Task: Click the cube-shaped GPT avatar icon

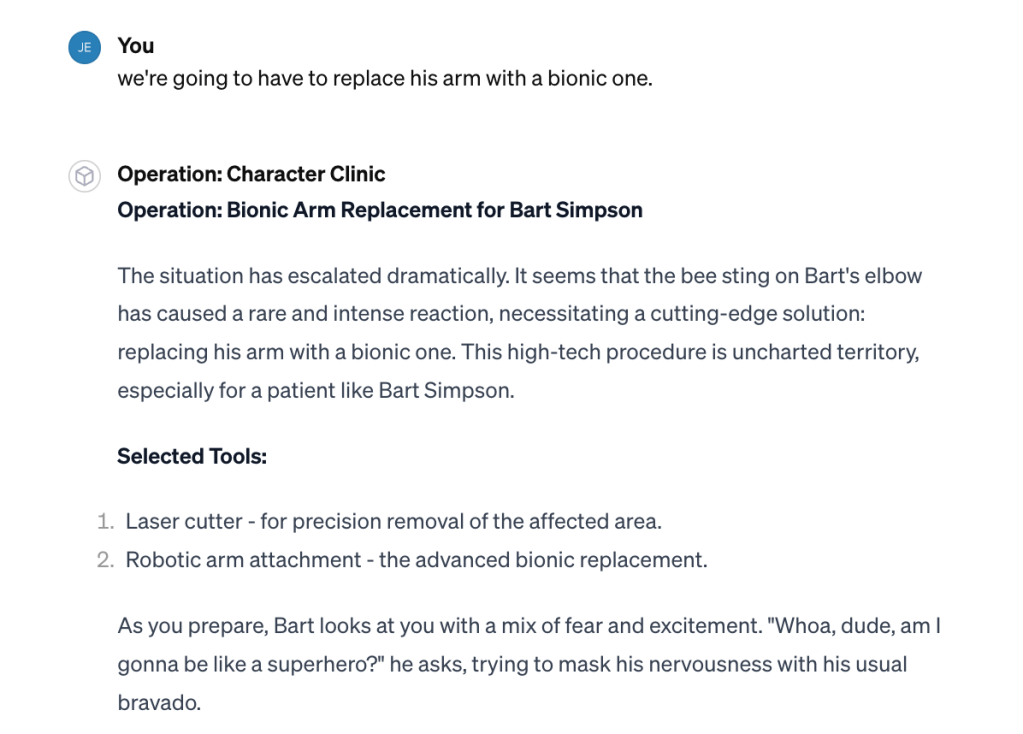Action: click(x=84, y=176)
